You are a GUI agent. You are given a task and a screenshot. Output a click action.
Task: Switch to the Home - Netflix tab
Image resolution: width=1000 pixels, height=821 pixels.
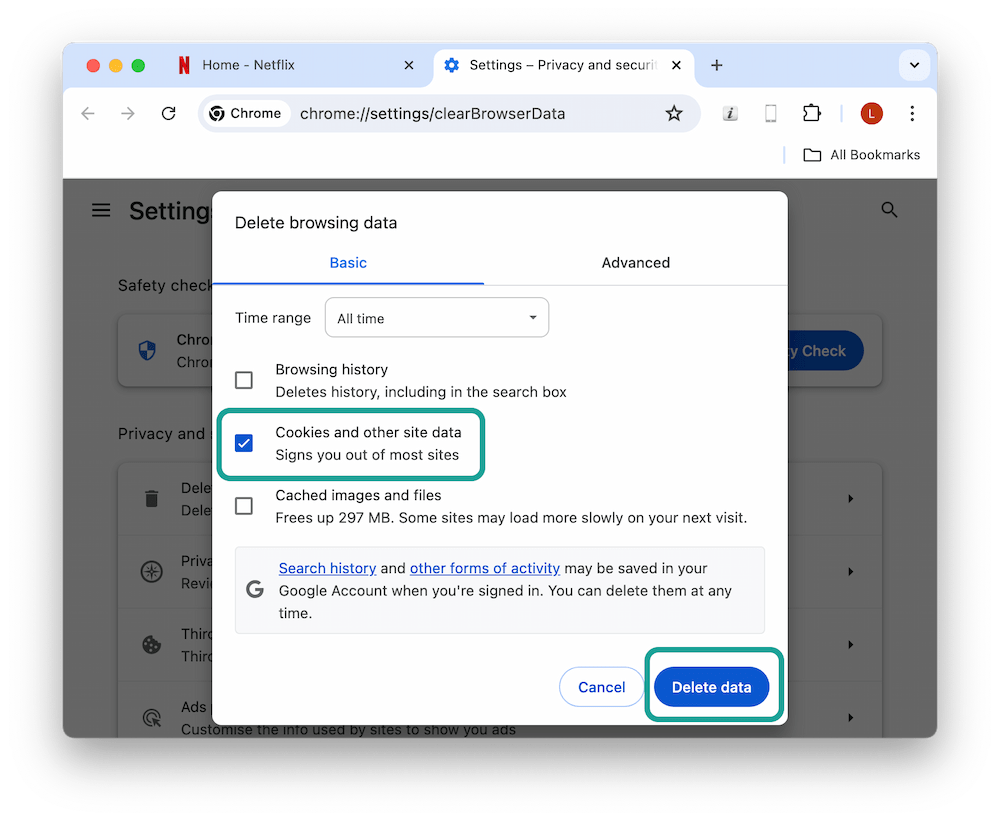(x=297, y=65)
